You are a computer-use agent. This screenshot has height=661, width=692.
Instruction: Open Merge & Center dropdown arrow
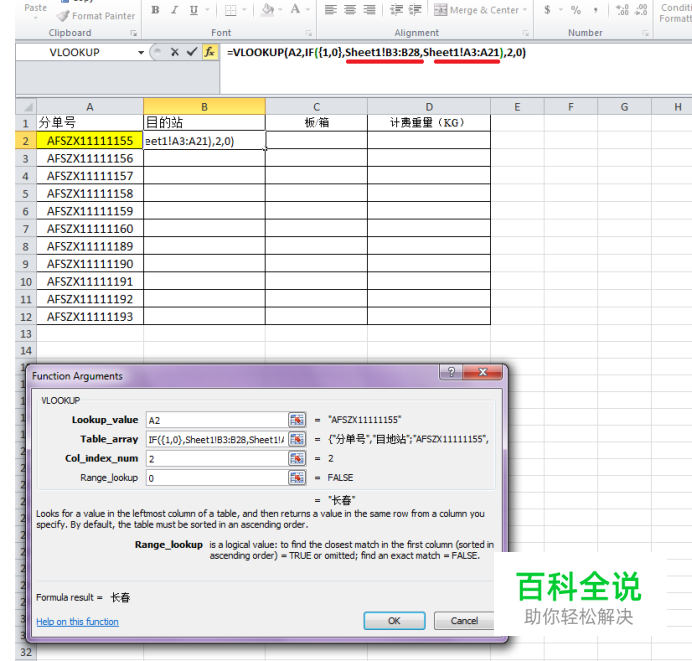click(x=525, y=10)
